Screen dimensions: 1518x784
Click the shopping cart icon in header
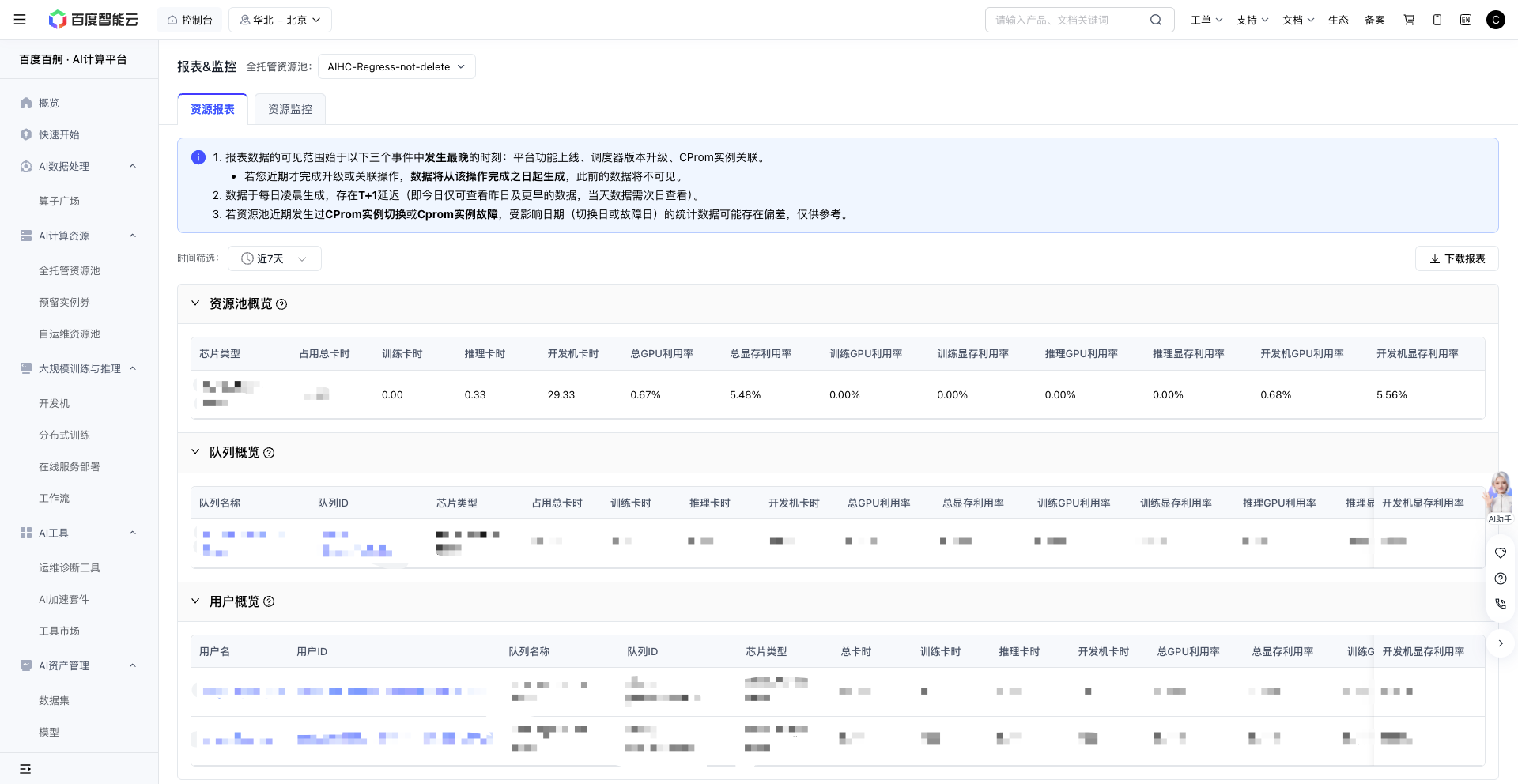click(x=1409, y=20)
